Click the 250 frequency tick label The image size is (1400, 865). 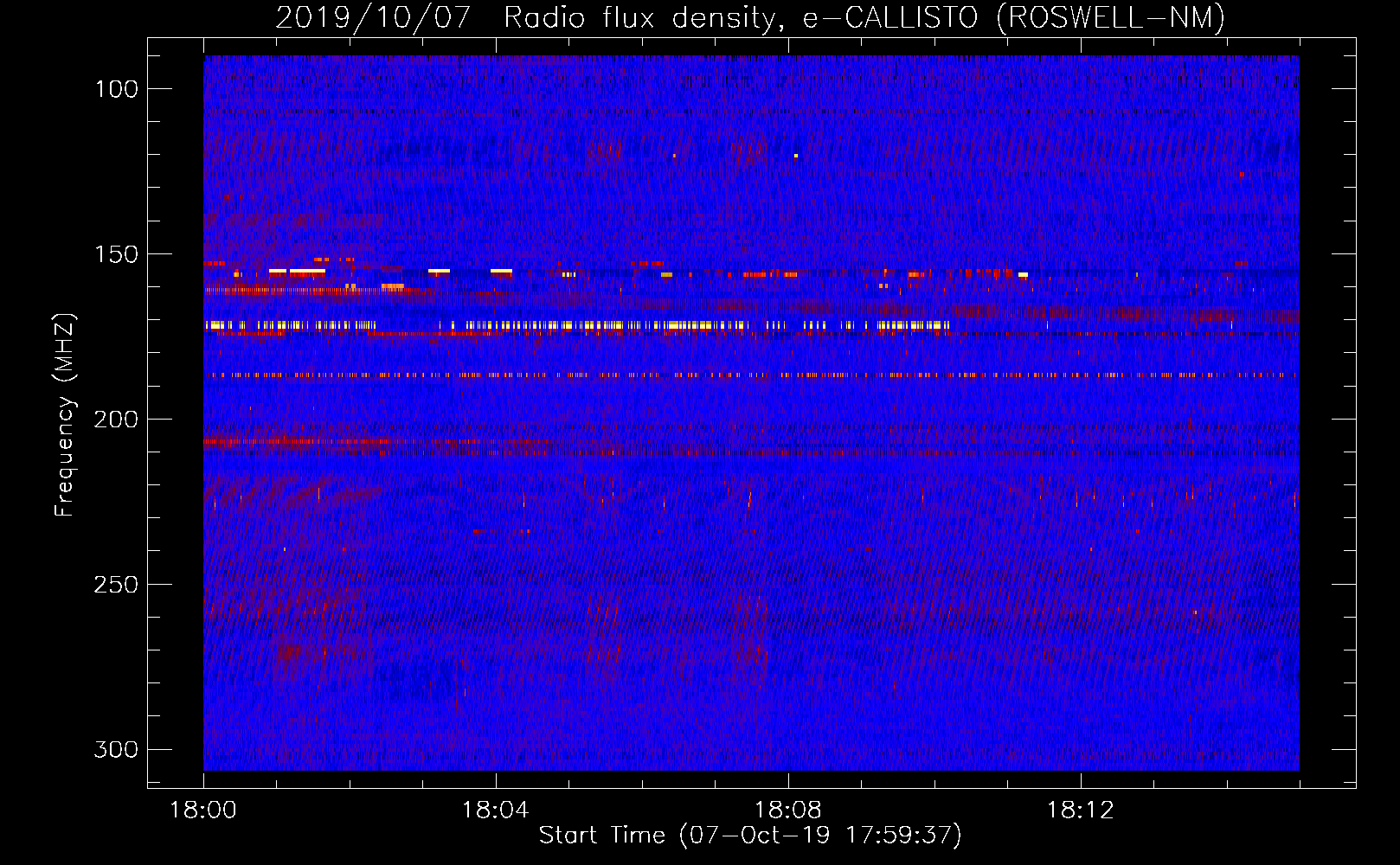pyautogui.click(x=116, y=585)
